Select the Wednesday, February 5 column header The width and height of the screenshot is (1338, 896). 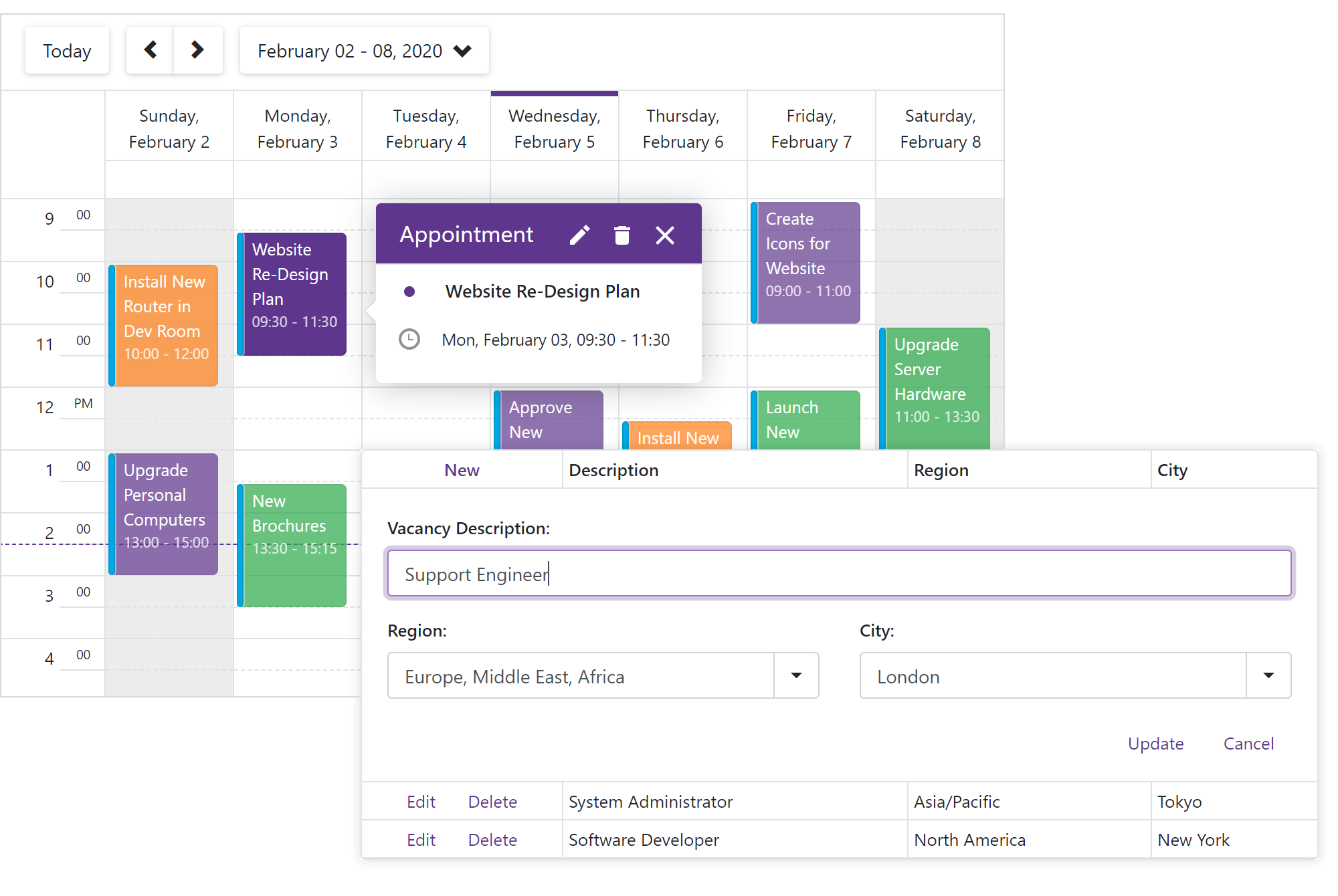tap(554, 128)
